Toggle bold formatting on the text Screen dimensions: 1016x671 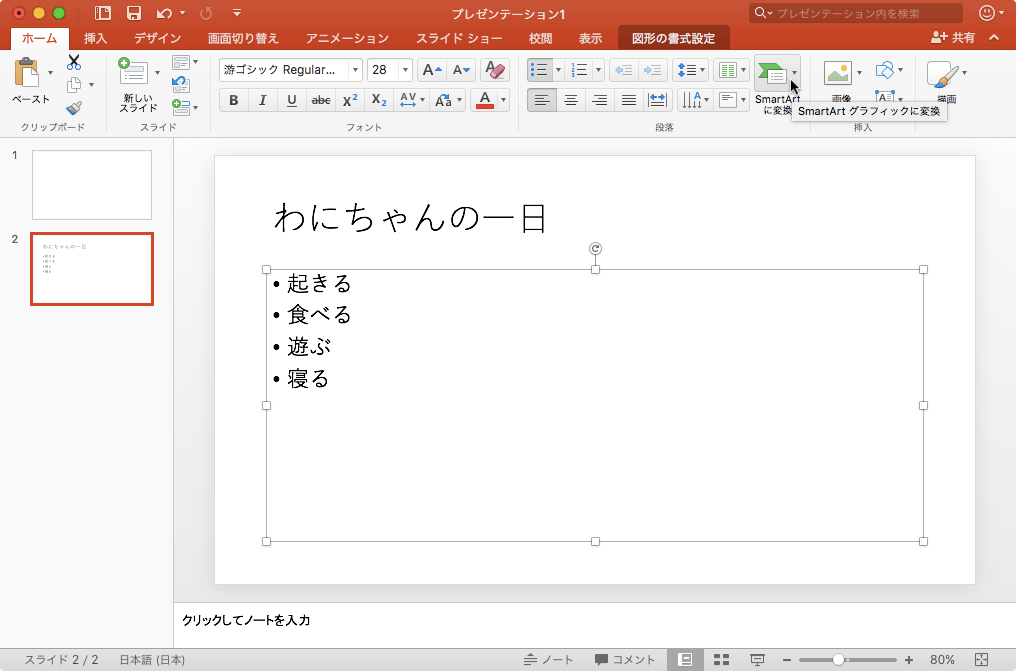[x=232, y=100]
